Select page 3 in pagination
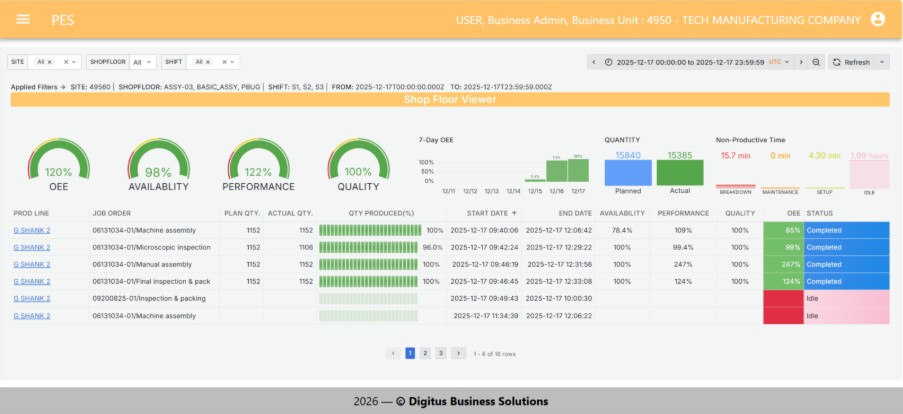The image size is (903, 414). [441, 354]
